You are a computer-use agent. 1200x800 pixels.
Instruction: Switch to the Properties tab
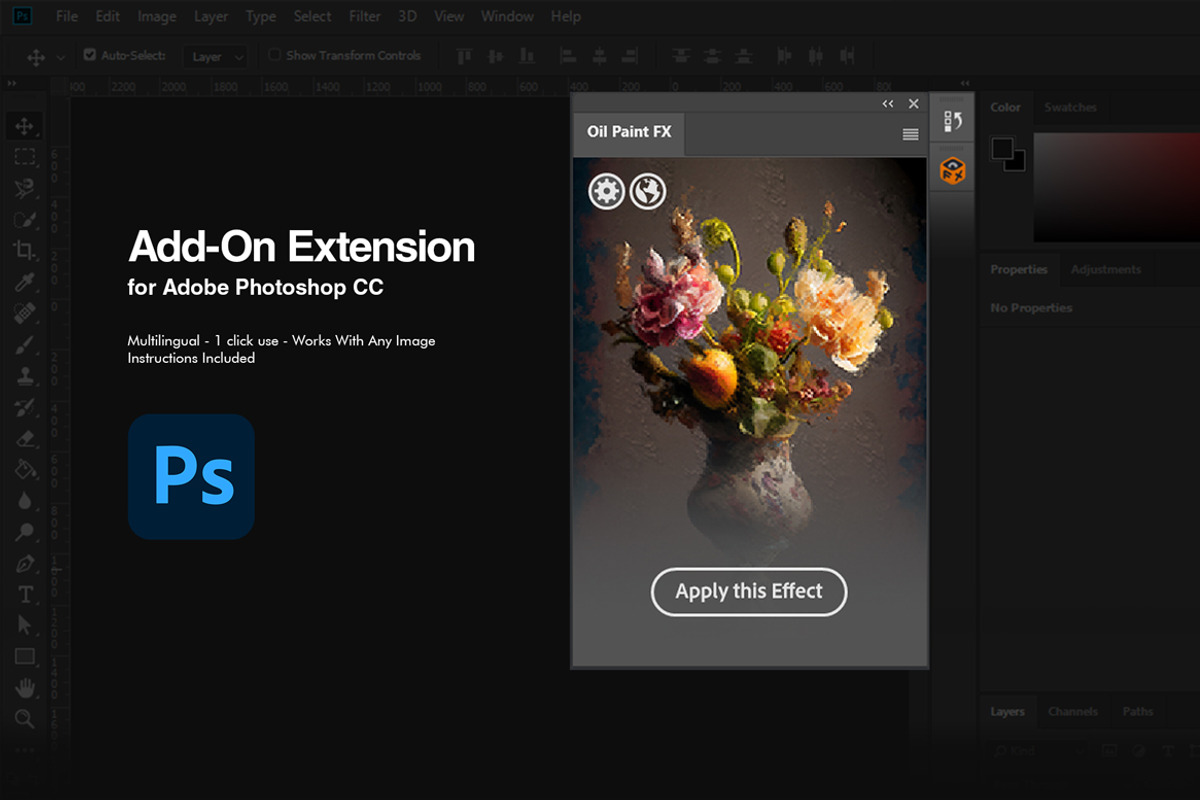[x=1019, y=269]
